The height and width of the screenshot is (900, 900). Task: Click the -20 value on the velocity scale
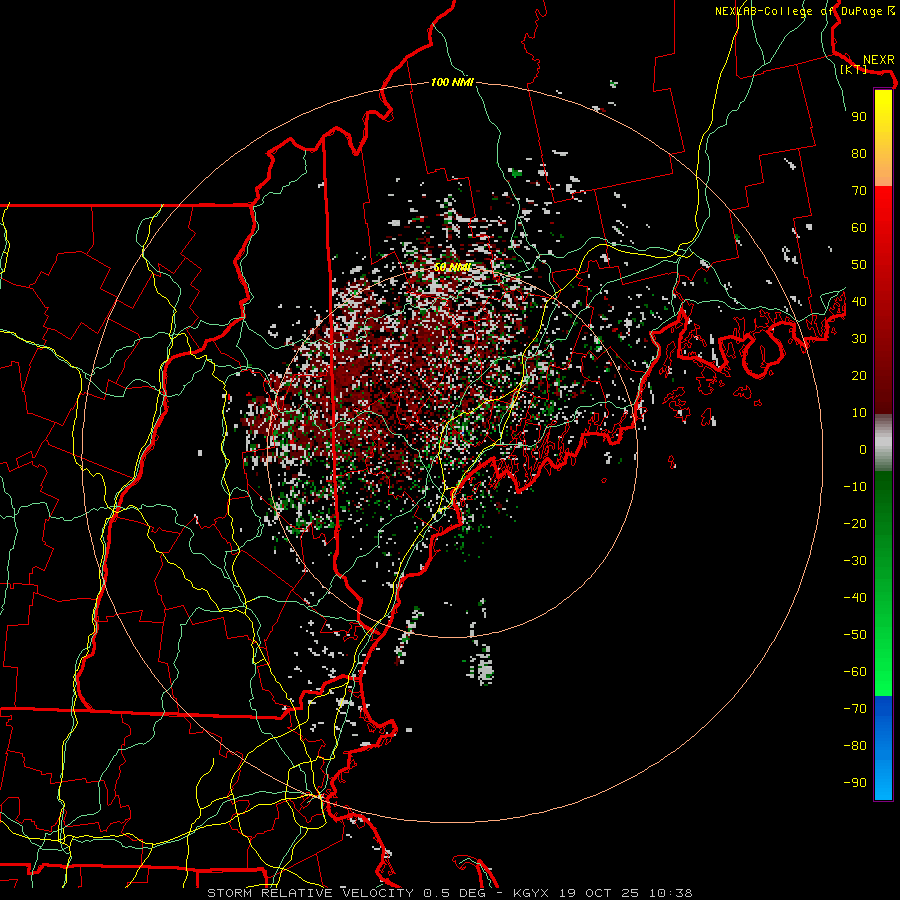click(855, 523)
